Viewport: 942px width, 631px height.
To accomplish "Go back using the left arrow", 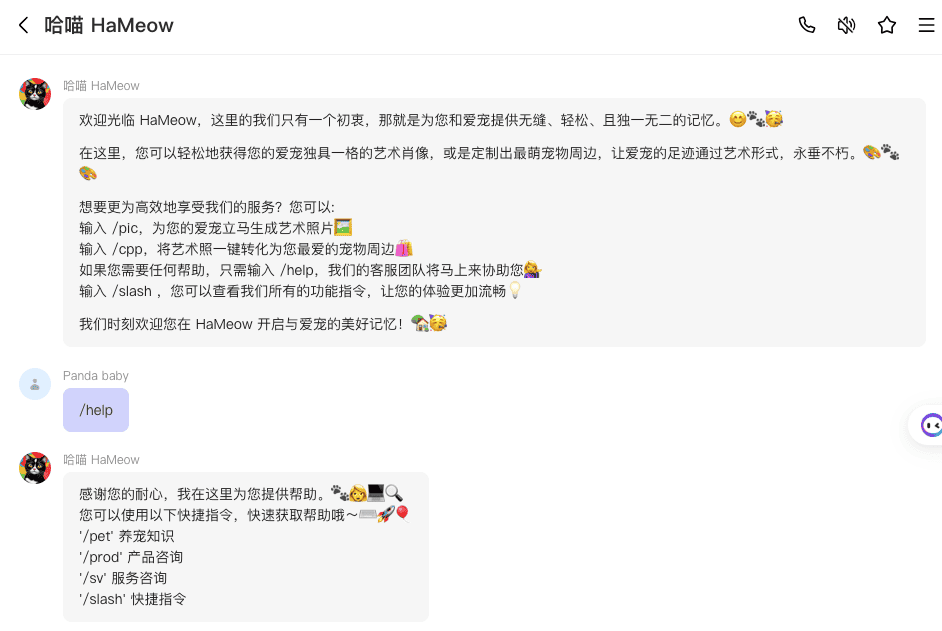I will [23, 25].
